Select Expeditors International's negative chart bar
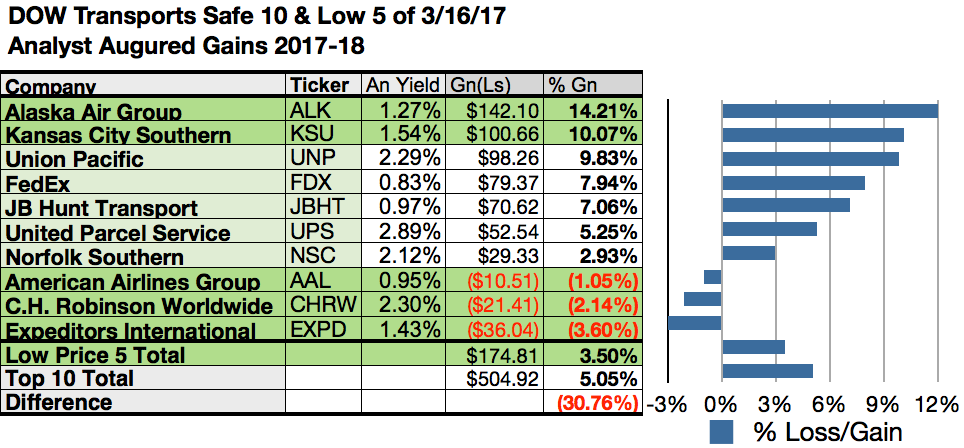Image resolution: width=964 pixels, height=448 pixels. pos(694,323)
